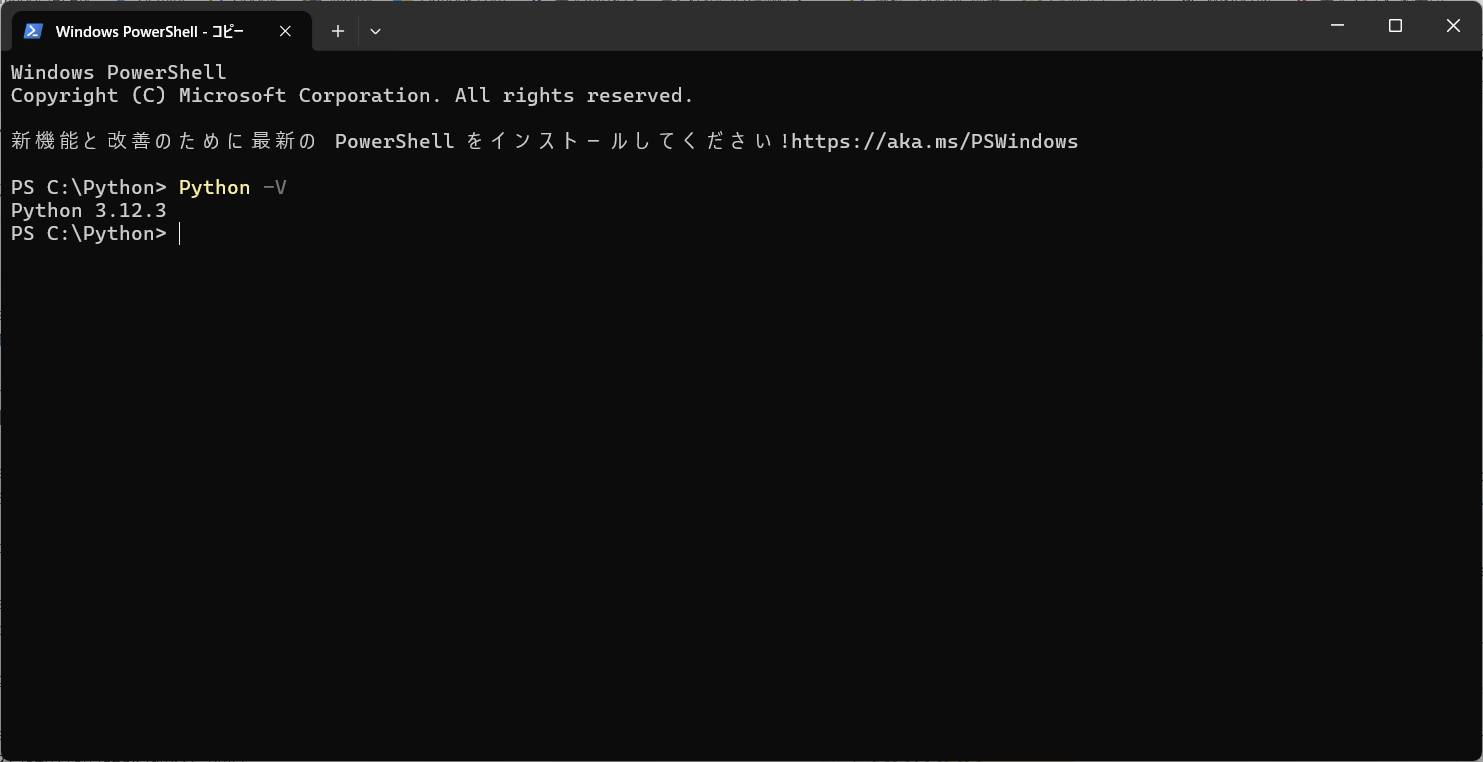Open the https://aka.ms/PSWindows link

coord(932,141)
